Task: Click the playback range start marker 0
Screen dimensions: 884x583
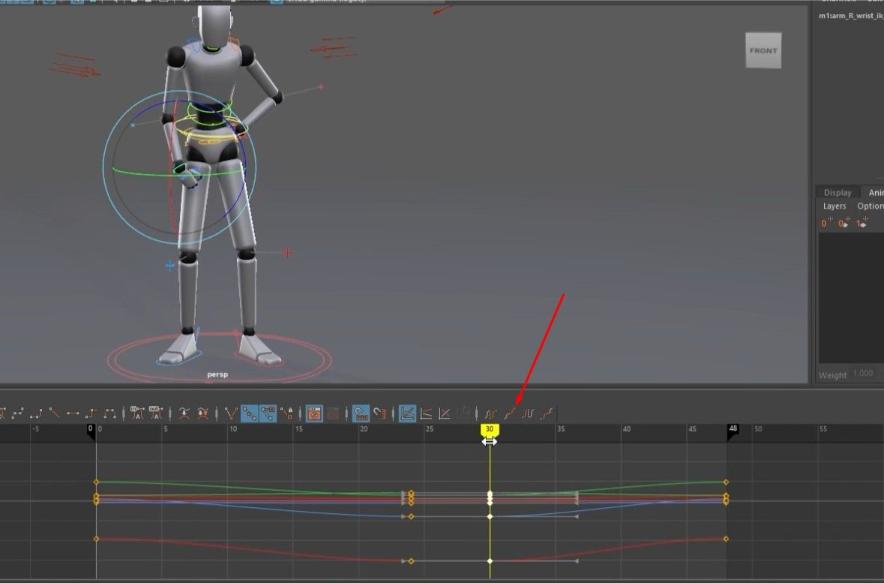Action: pyautogui.click(x=90, y=430)
